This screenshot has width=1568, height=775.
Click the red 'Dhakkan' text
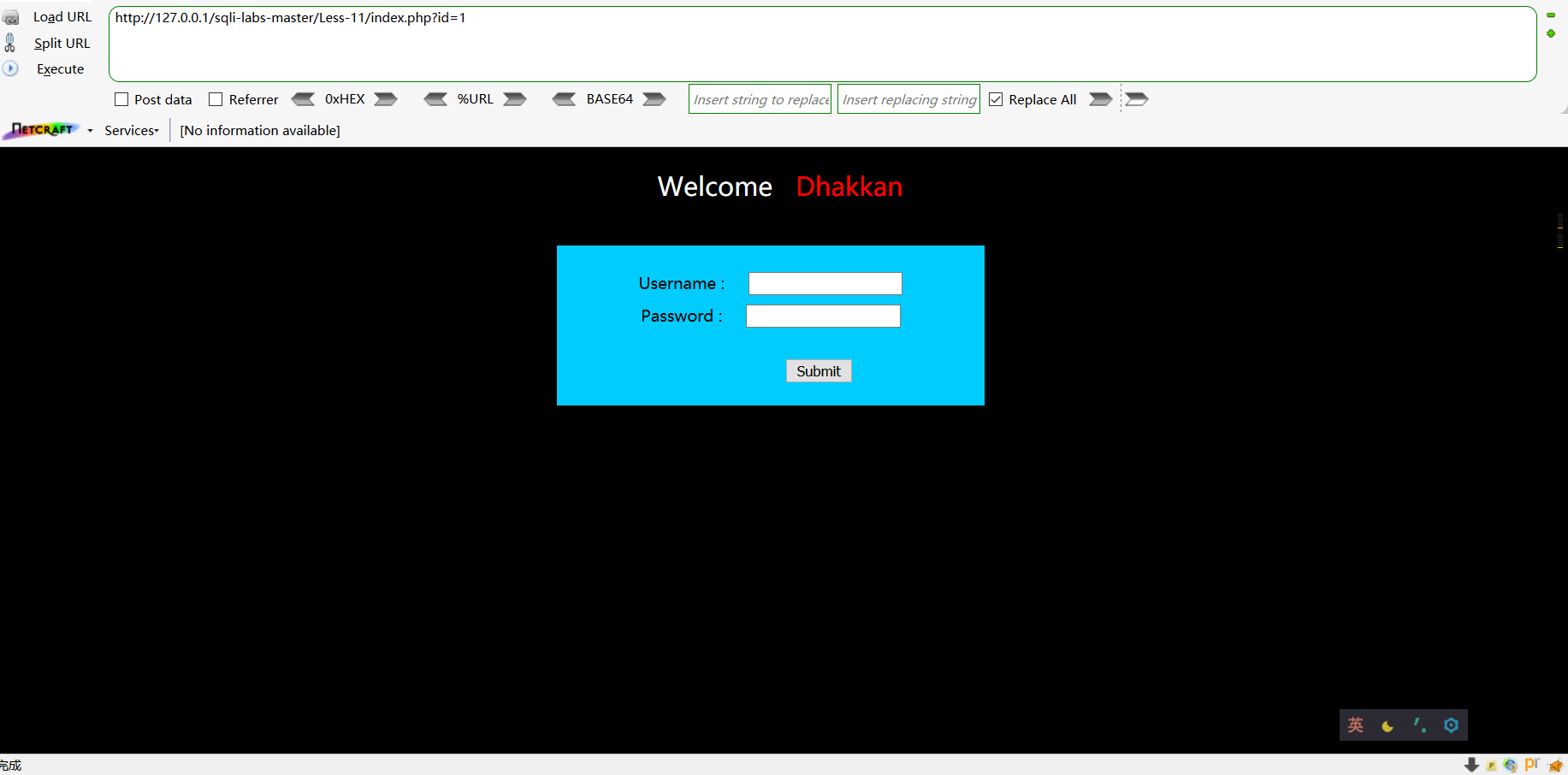849,186
